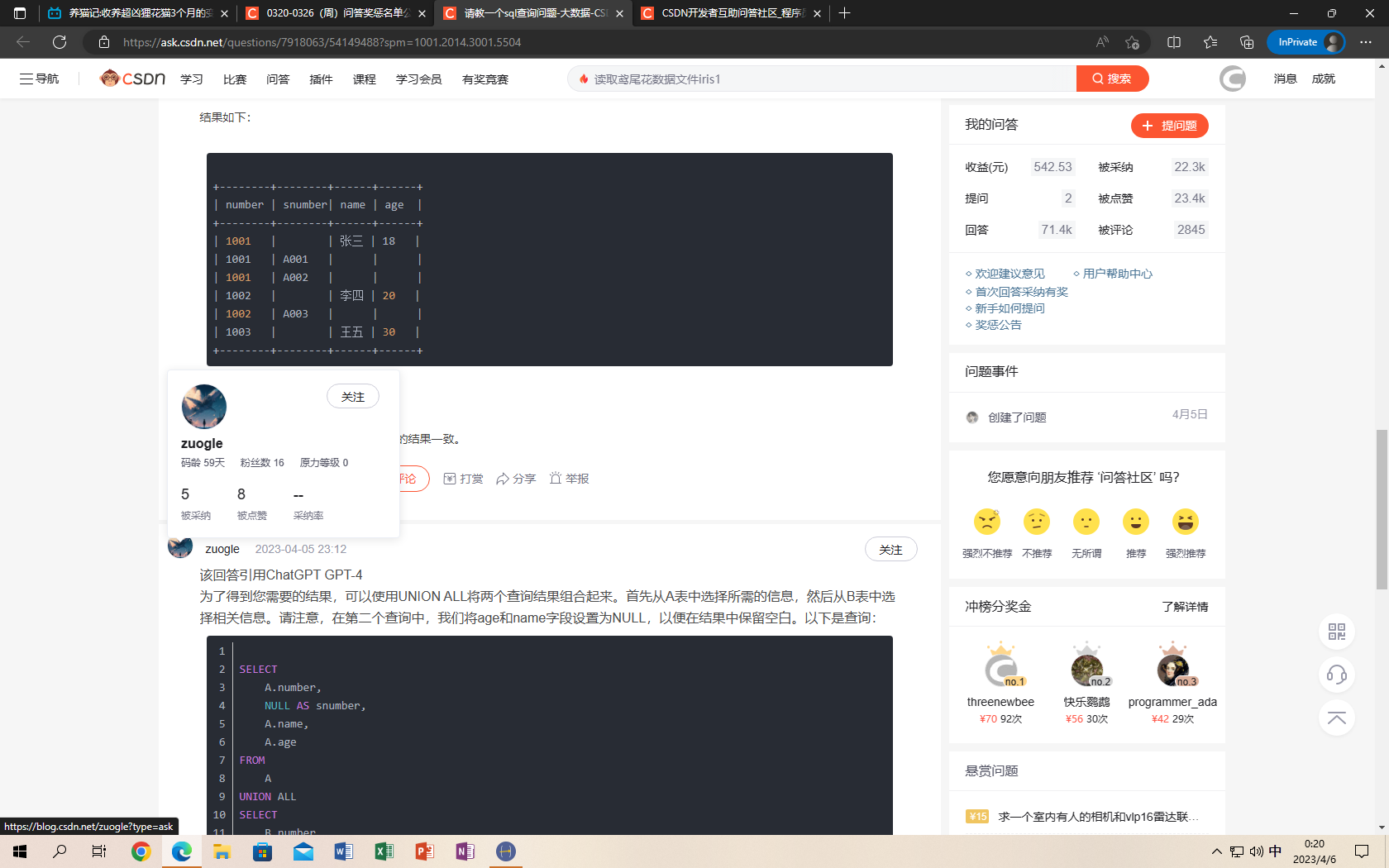Go to 问答 in the top navigation
Screen dimensions: 1389x868
point(278,79)
